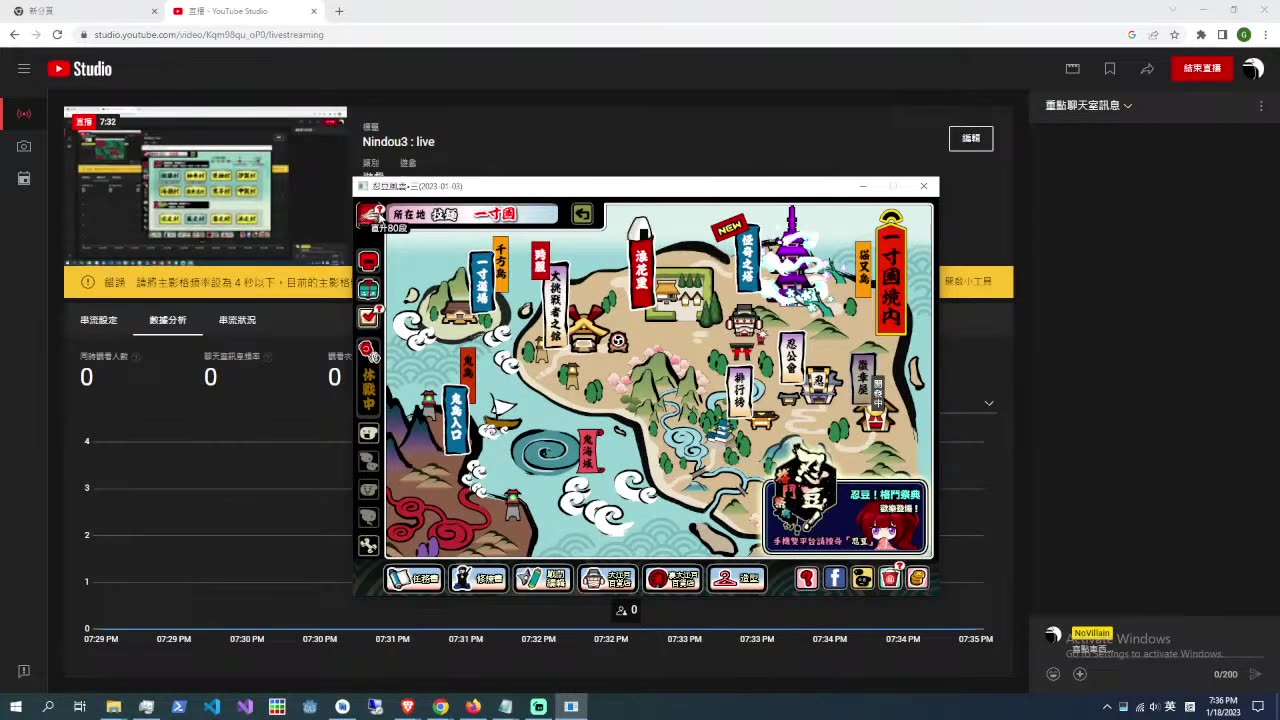
Task: Click the mission scroll button in game
Action: point(414,578)
